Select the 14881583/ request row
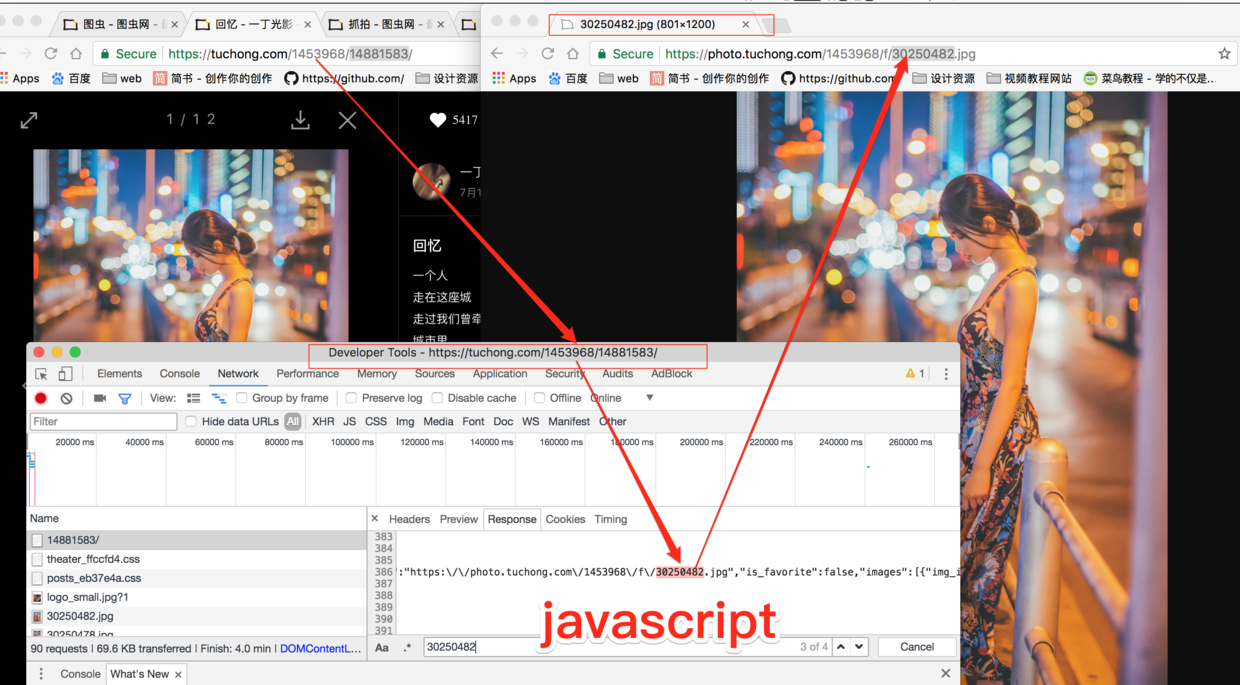Viewport: 1240px width, 685px height. pos(197,540)
